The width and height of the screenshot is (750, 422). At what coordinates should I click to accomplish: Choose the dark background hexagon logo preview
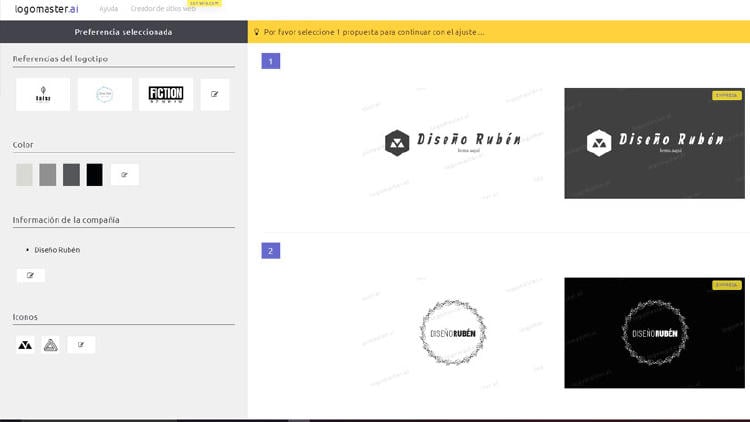[x=654, y=143]
